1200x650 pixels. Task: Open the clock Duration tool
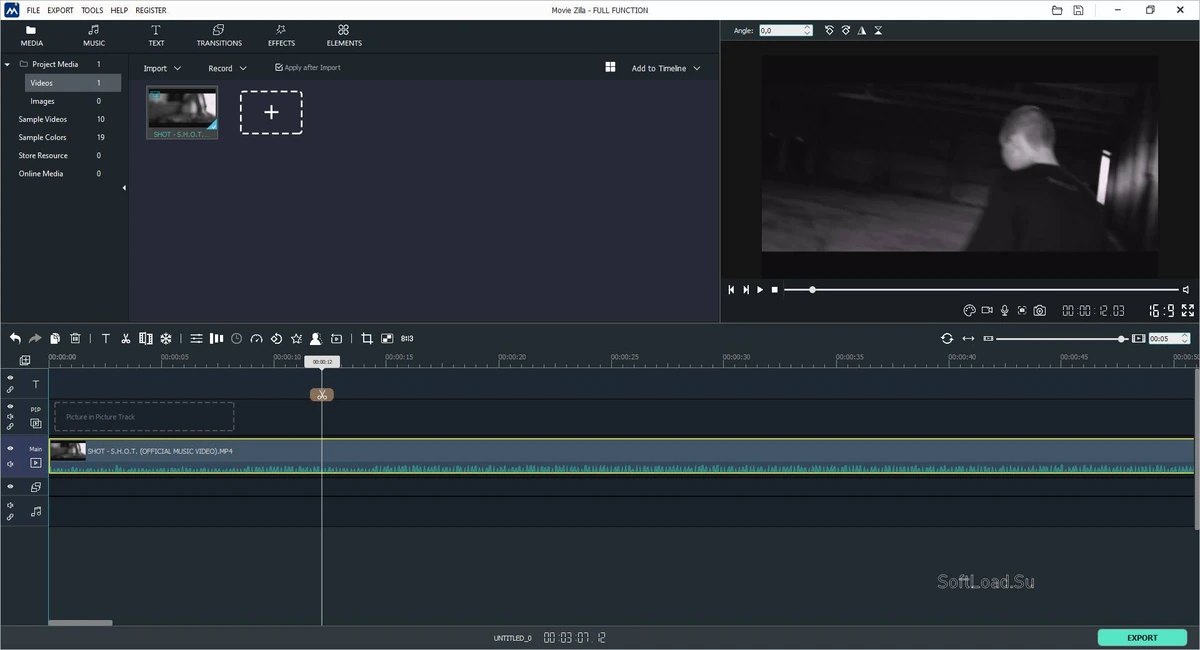pos(236,338)
